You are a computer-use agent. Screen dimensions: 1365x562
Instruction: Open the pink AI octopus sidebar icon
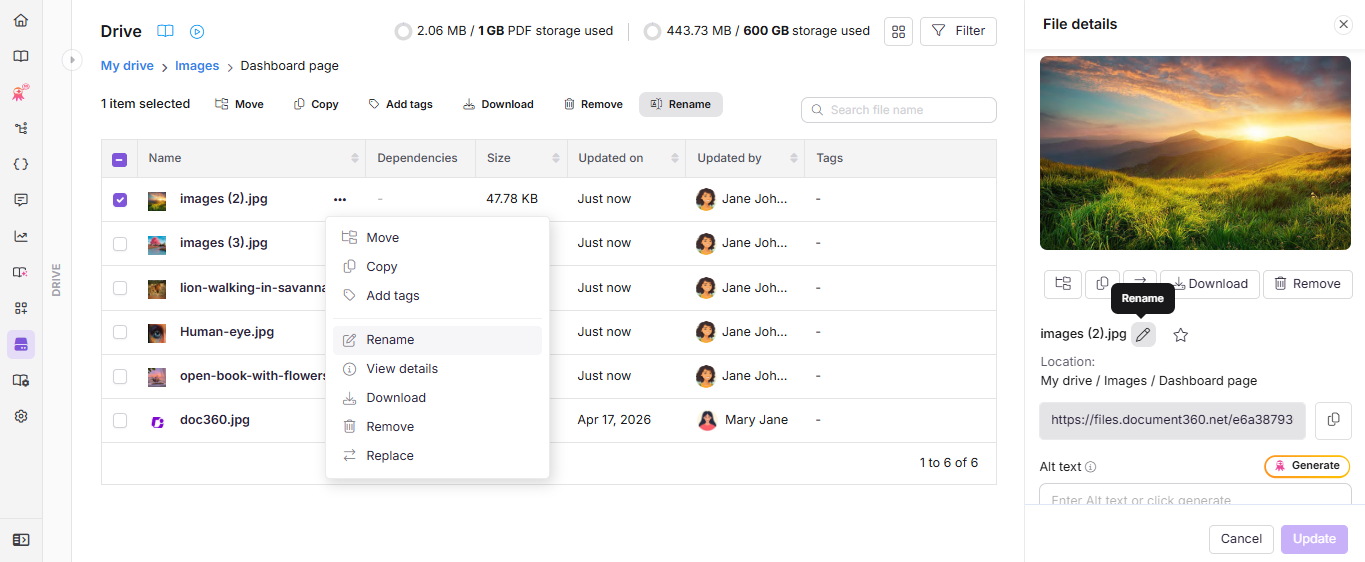pos(20,93)
